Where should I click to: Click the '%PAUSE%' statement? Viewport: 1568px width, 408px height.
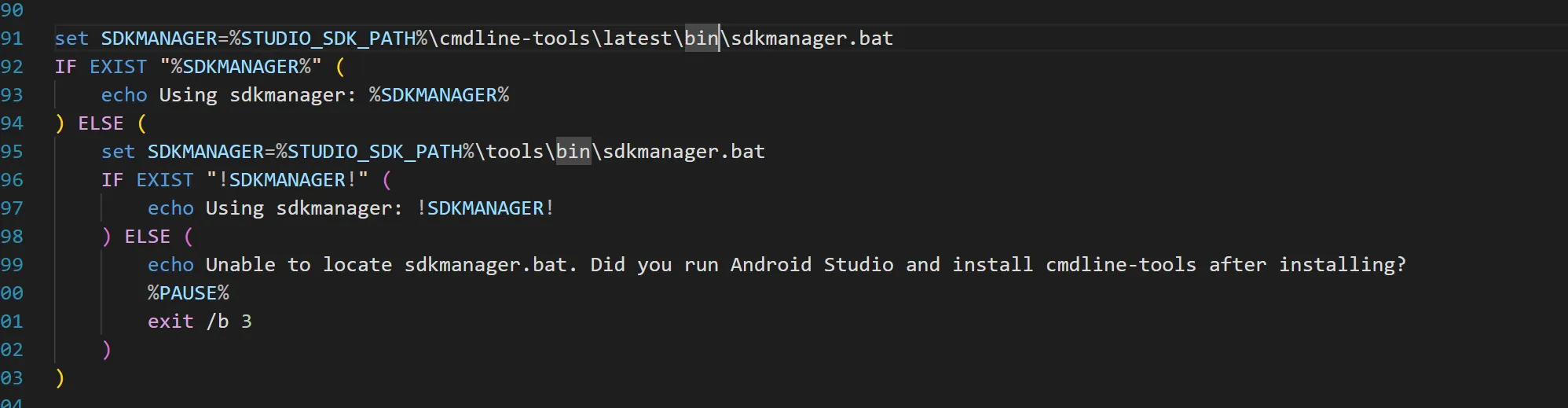[x=189, y=293]
